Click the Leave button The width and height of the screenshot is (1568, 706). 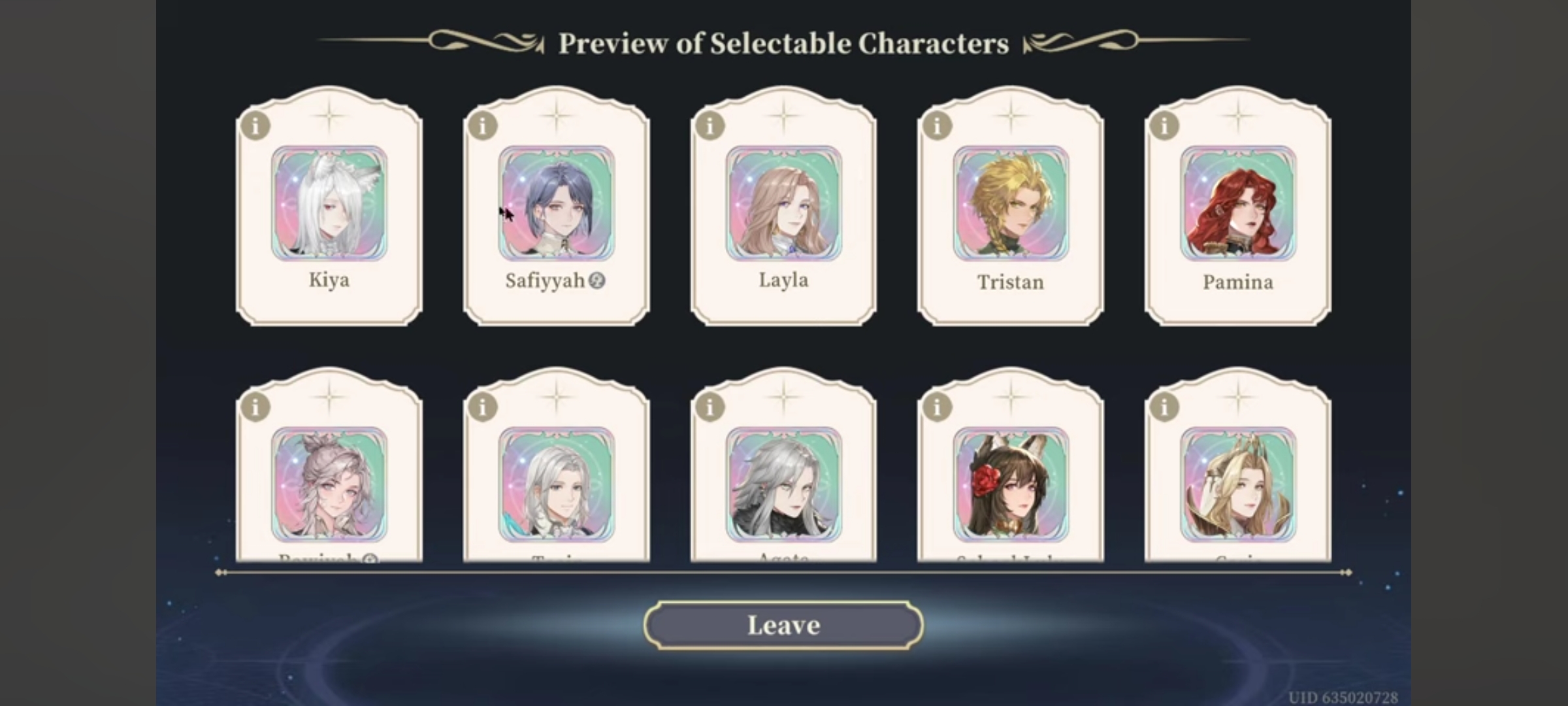pyautogui.click(x=783, y=625)
